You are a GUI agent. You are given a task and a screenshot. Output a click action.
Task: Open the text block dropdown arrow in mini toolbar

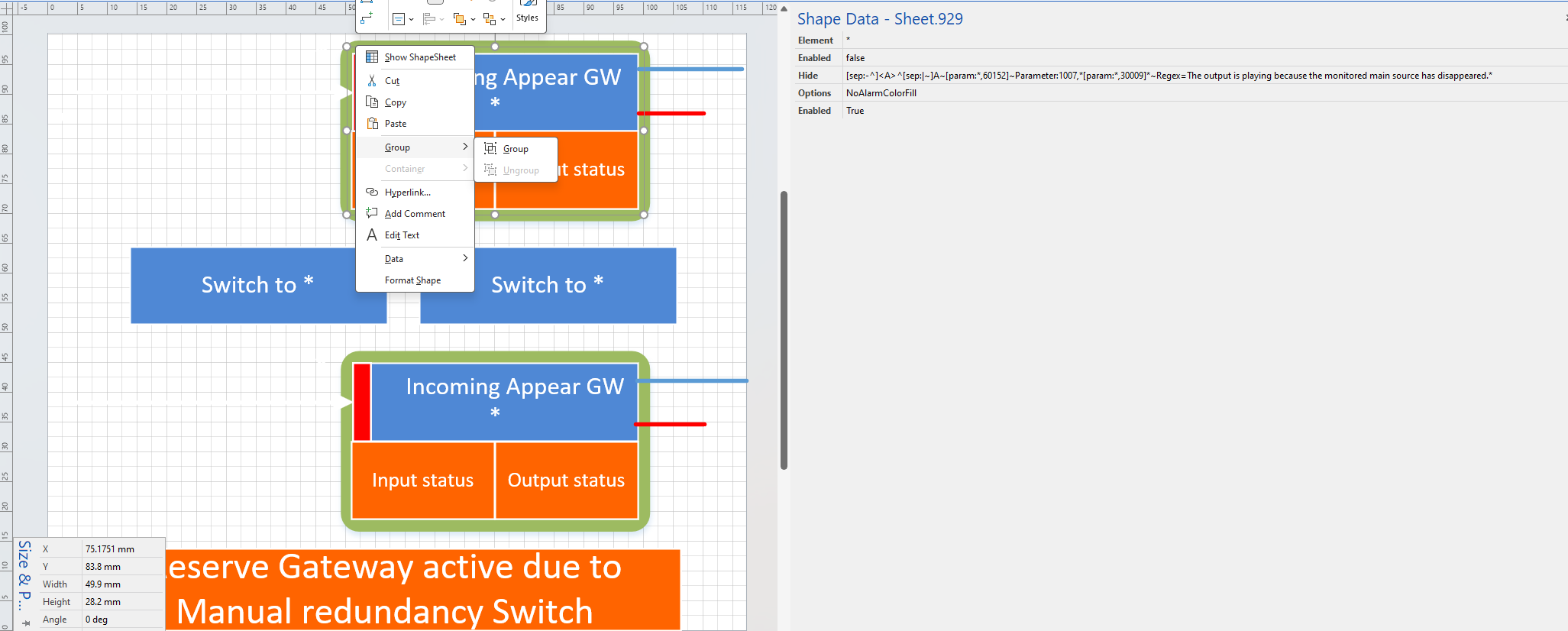tap(411, 20)
